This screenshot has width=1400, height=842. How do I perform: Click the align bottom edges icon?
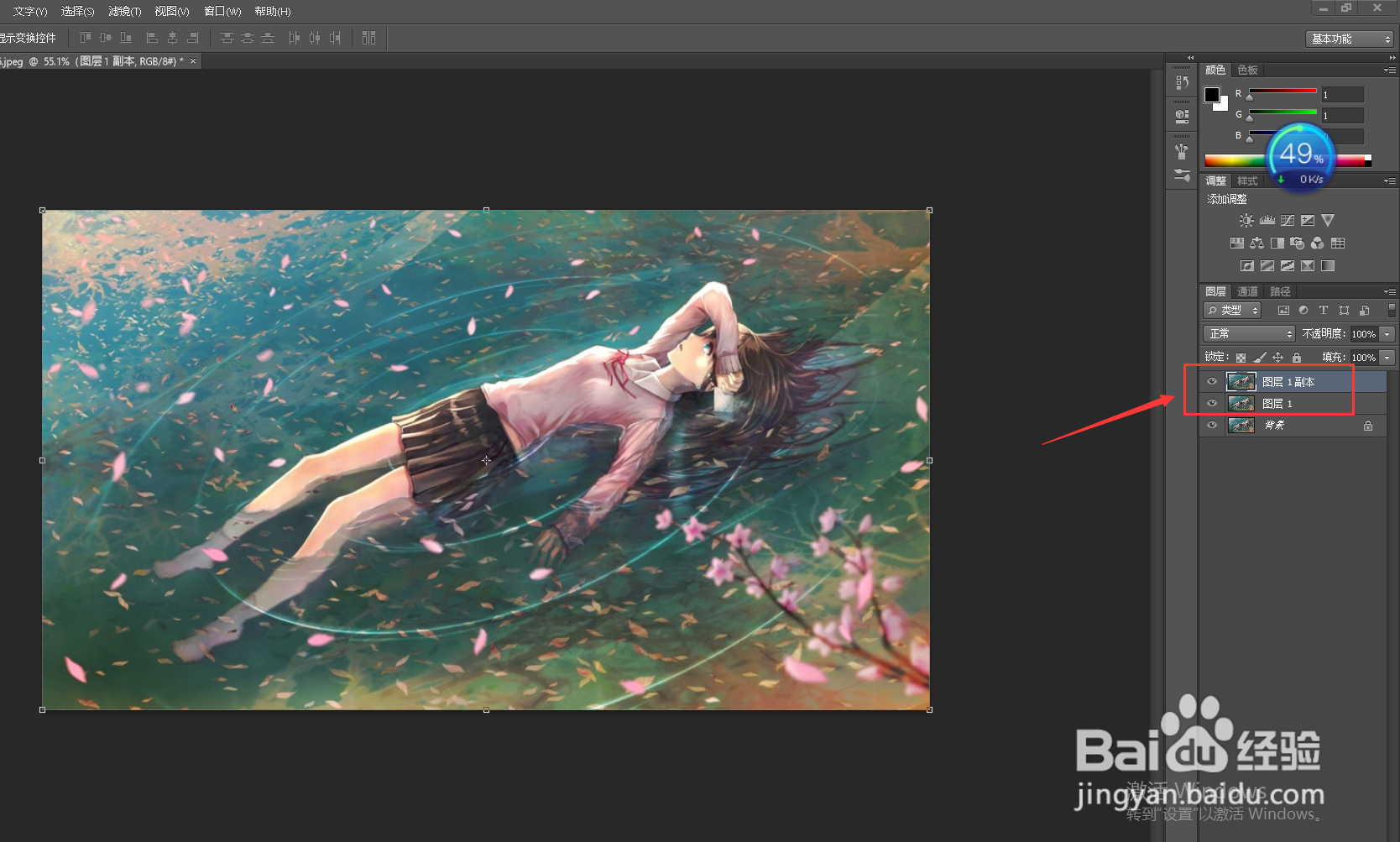point(126,38)
